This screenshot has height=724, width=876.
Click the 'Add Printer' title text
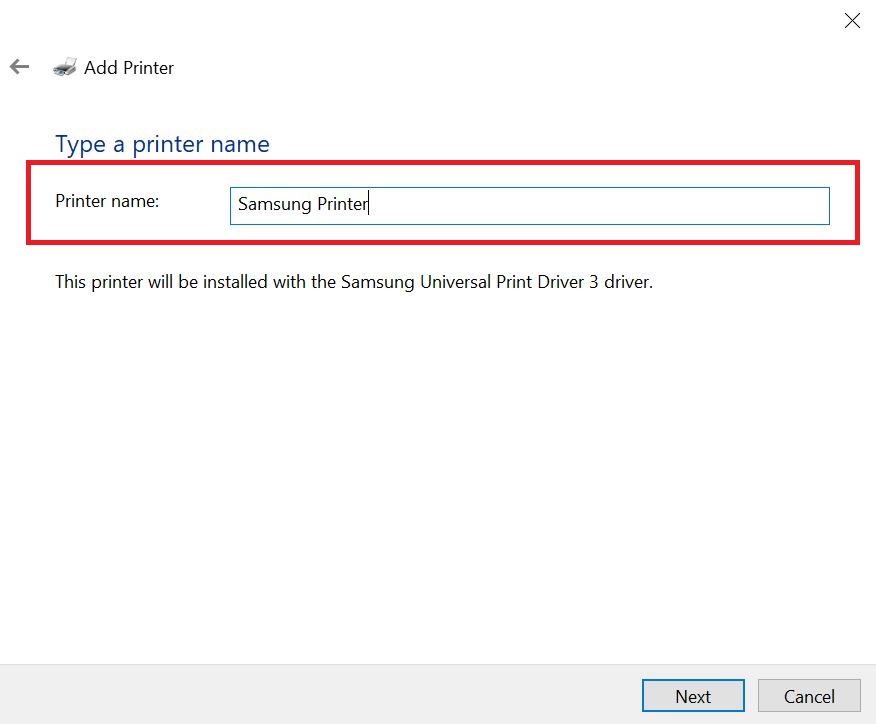point(129,68)
